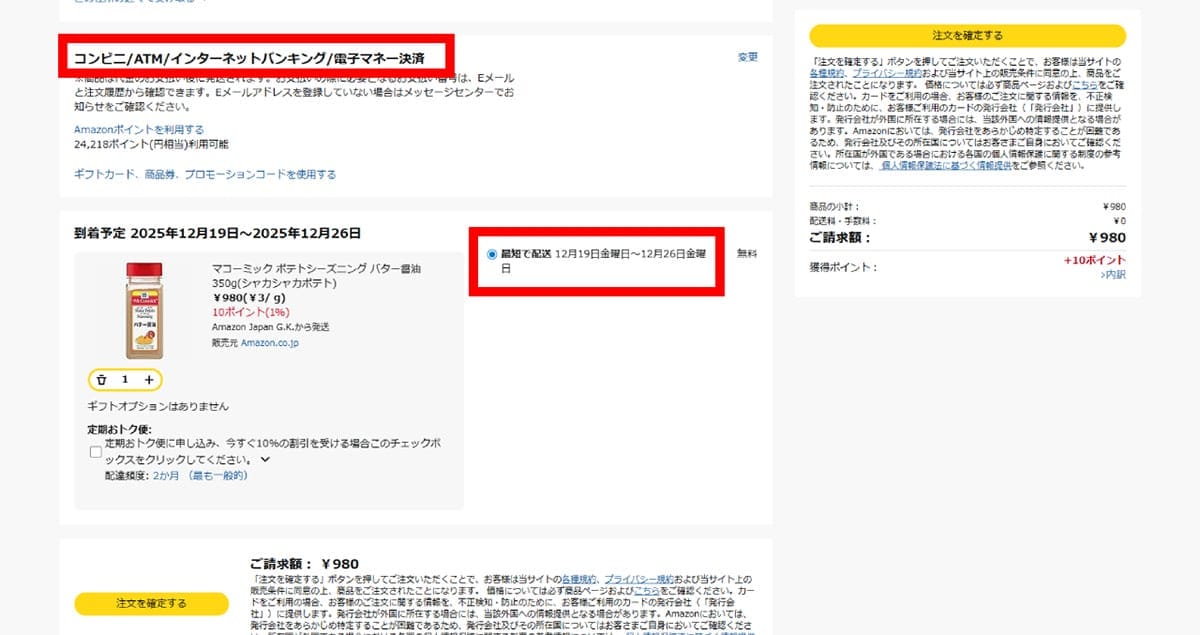The width and height of the screenshot is (1200, 635).
Task: Open the 配達頻度 2か月 frequency selector
Action: point(163,476)
